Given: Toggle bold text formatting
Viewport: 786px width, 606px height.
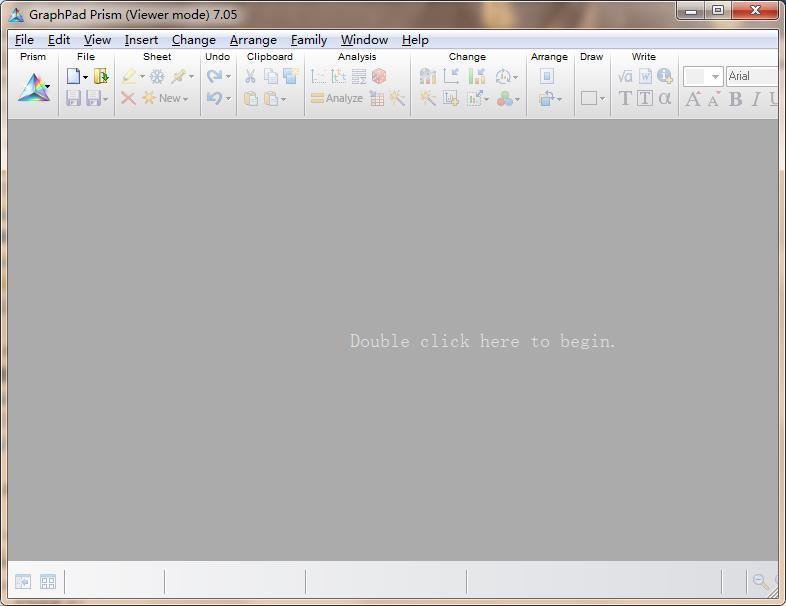Looking at the screenshot, I should click(x=735, y=98).
